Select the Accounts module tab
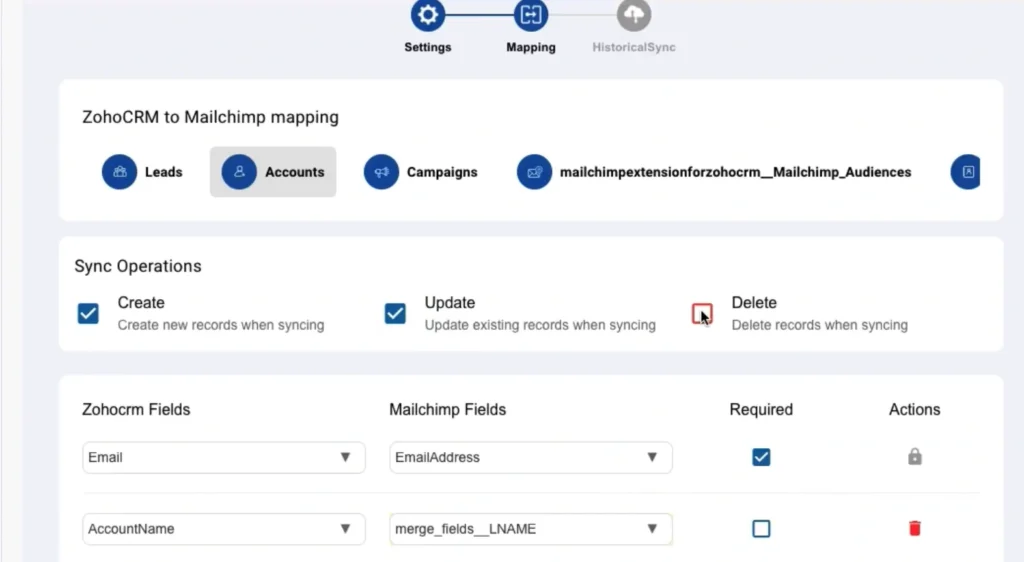 (x=273, y=172)
